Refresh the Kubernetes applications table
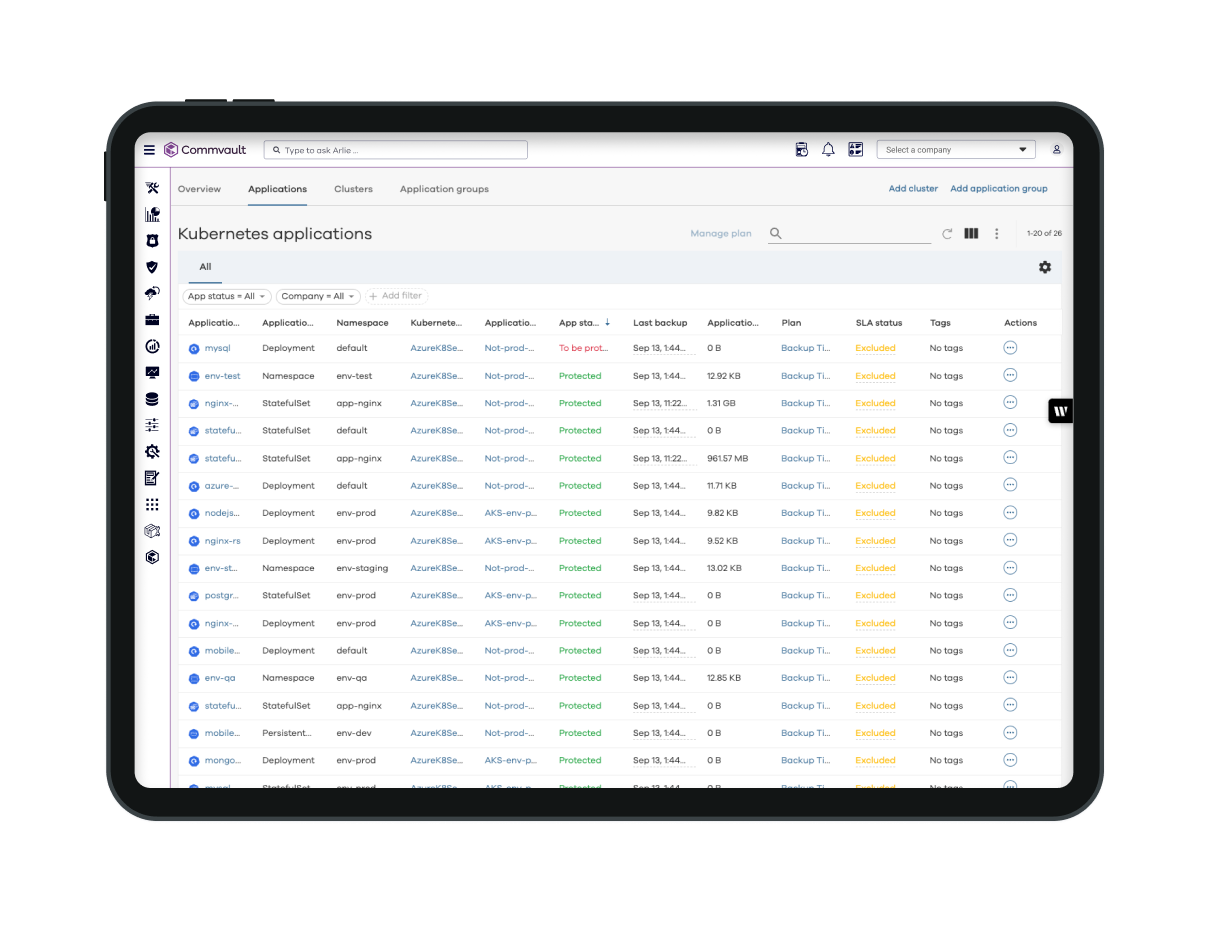The height and width of the screenshot is (929, 1208). point(947,234)
